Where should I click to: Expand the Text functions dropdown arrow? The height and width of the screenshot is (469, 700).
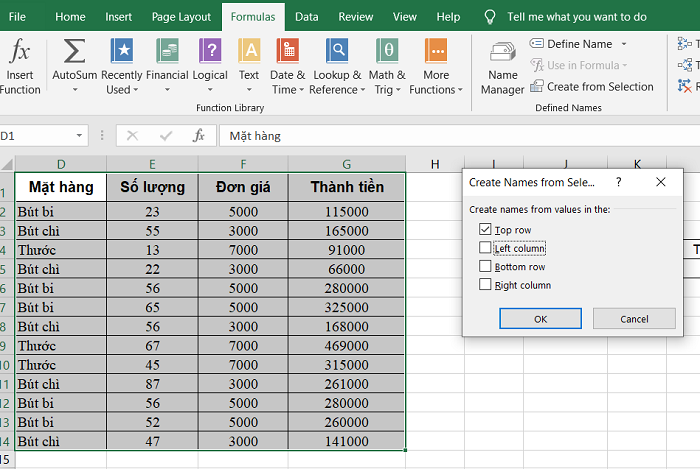[x=249, y=90]
